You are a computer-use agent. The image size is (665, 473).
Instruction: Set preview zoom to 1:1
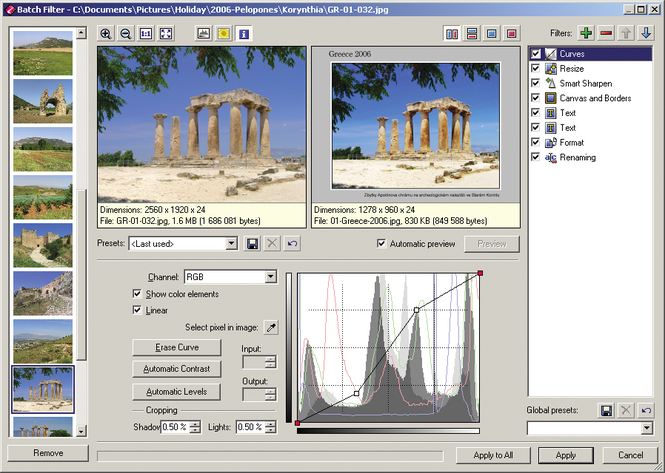(145, 33)
